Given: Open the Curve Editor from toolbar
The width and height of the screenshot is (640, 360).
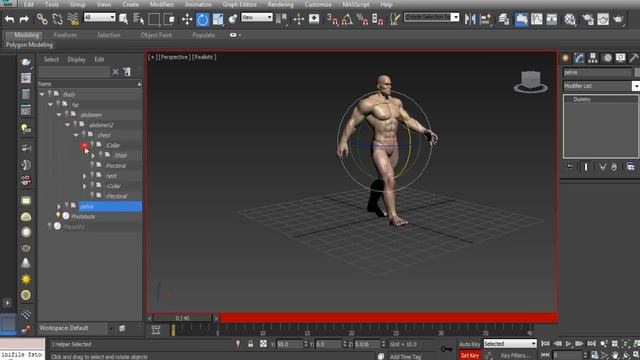Looking at the screenshot, I should [537, 19].
